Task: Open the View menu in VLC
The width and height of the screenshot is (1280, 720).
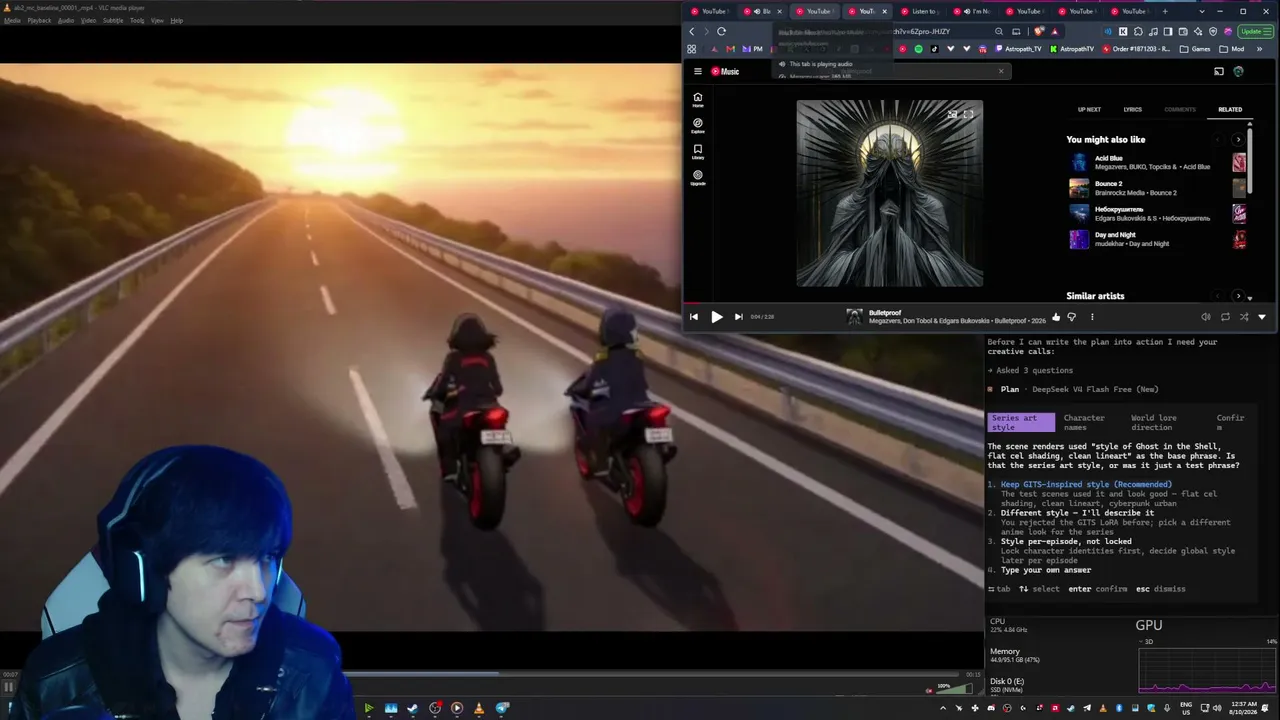Action: 157,20
